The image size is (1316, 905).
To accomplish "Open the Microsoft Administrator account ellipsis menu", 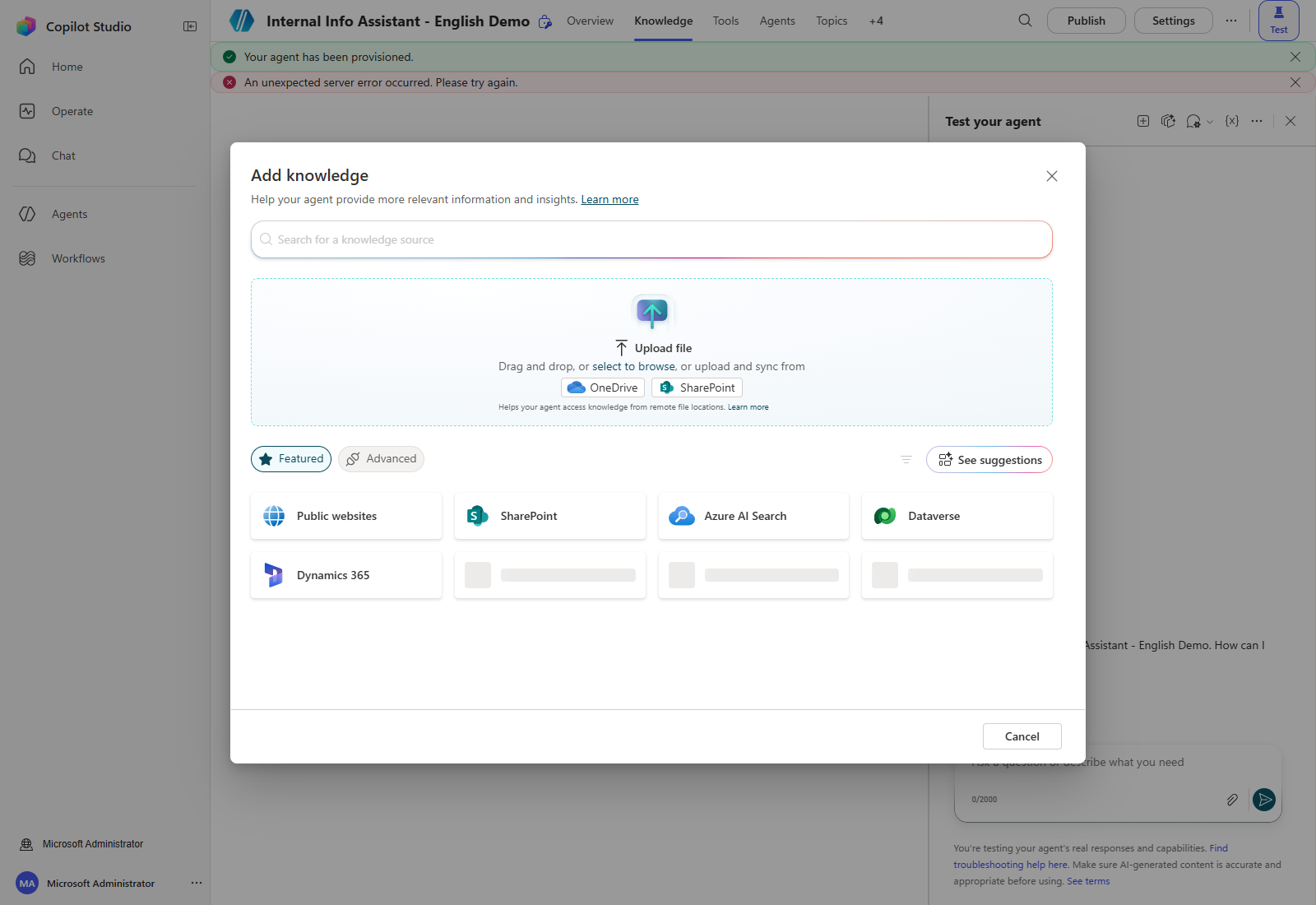I will coord(197,883).
